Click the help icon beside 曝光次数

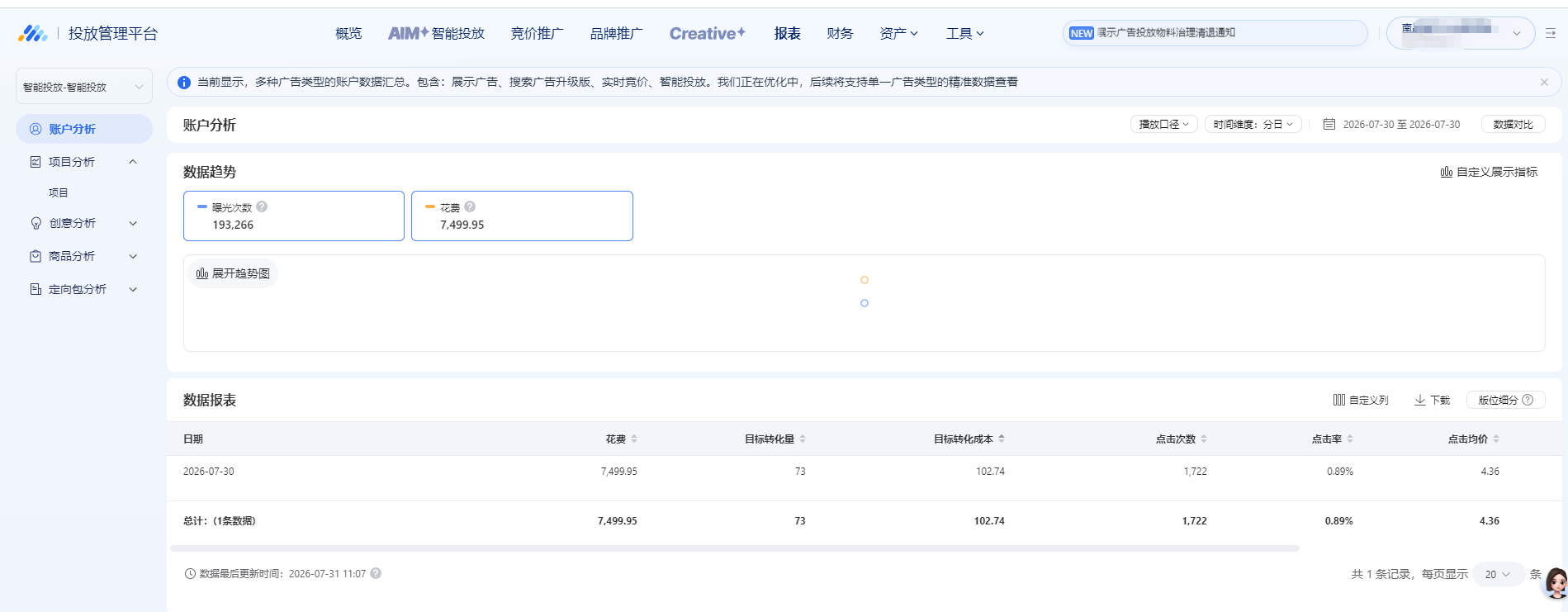click(262, 206)
